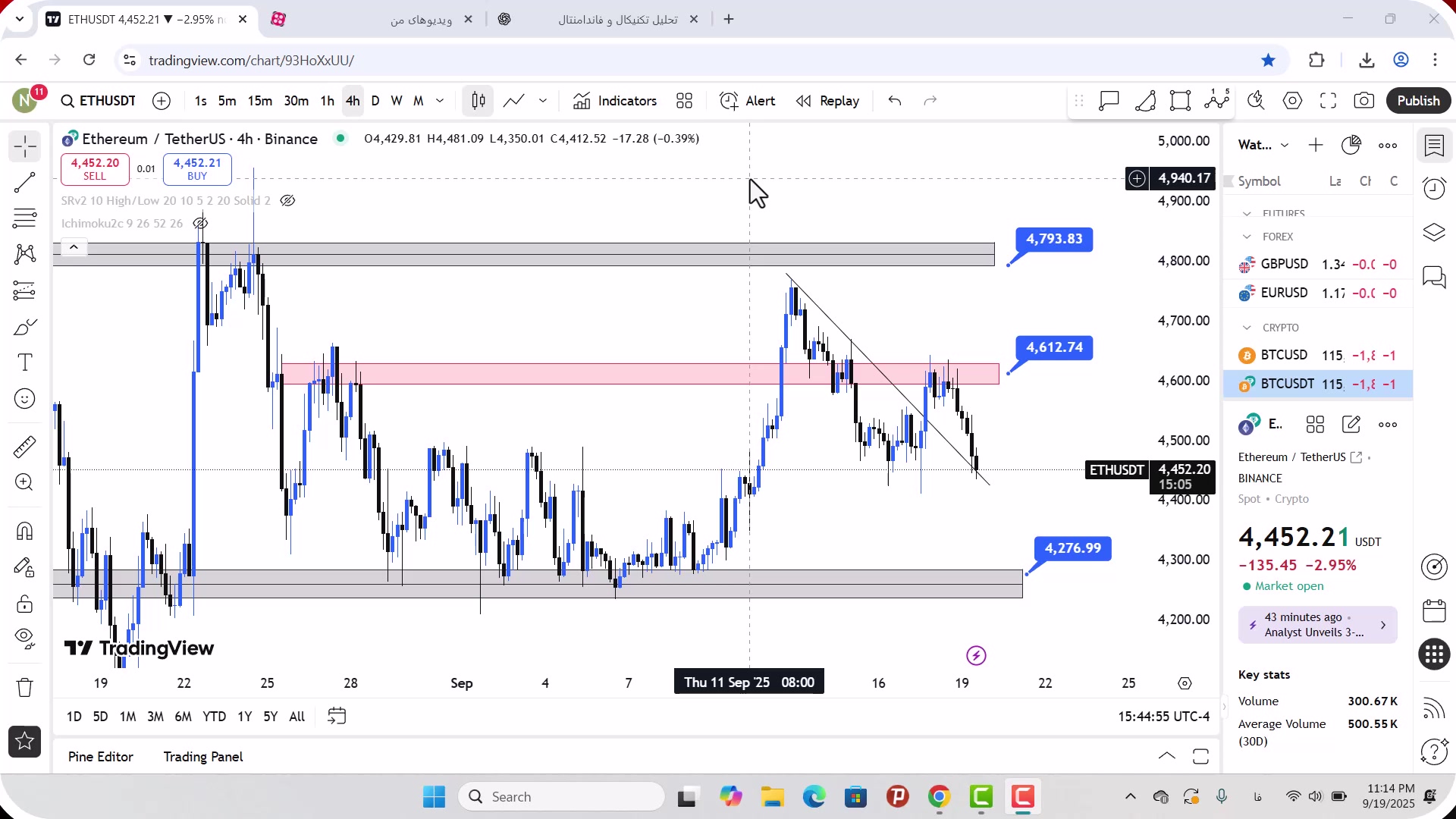
Task: Open the alerts clock sidebar icon
Action: [1434, 188]
